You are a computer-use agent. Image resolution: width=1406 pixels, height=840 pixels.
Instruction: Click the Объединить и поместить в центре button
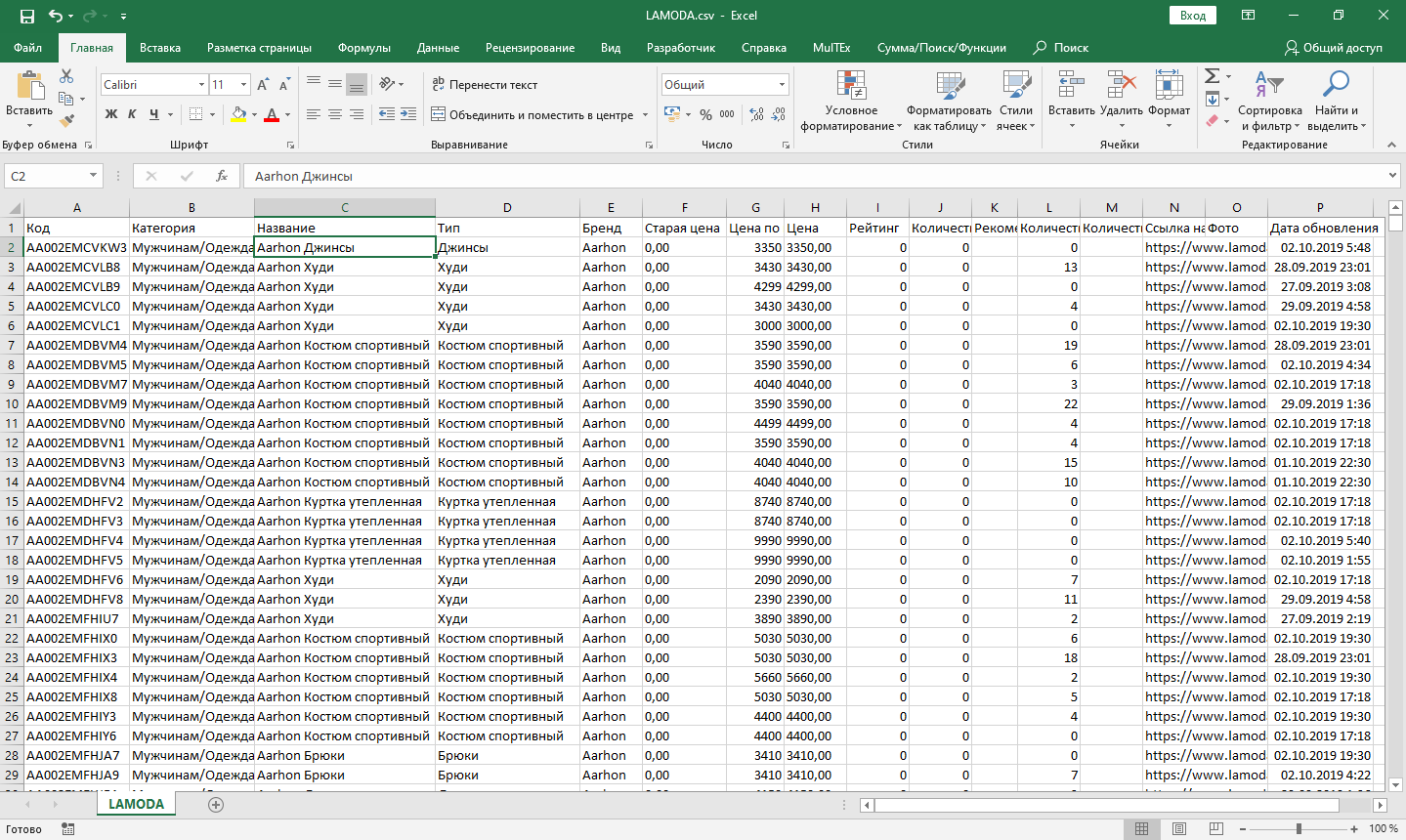point(533,115)
